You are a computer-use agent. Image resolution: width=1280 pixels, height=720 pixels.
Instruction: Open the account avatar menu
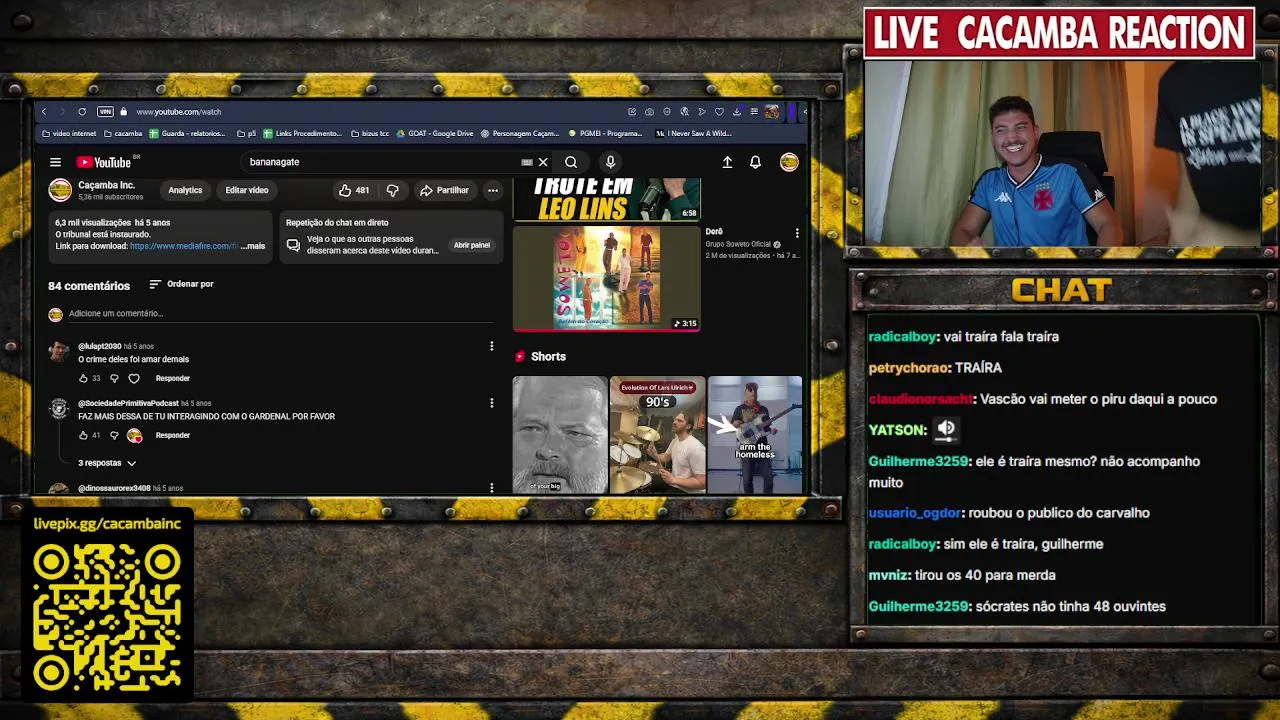tap(789, 162)
